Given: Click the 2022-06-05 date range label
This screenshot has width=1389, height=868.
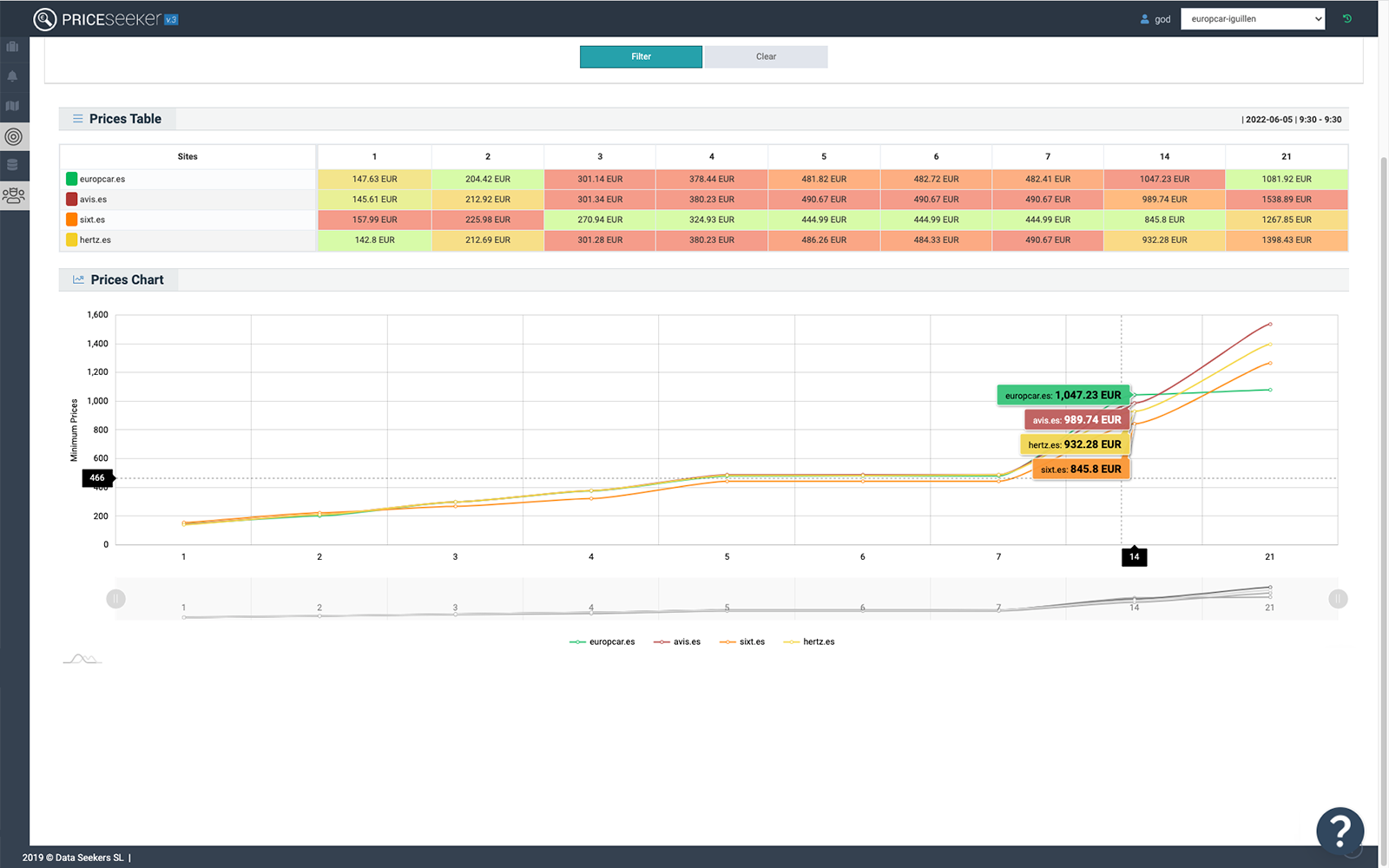Looking at the screenshot, I should 1293,120.
